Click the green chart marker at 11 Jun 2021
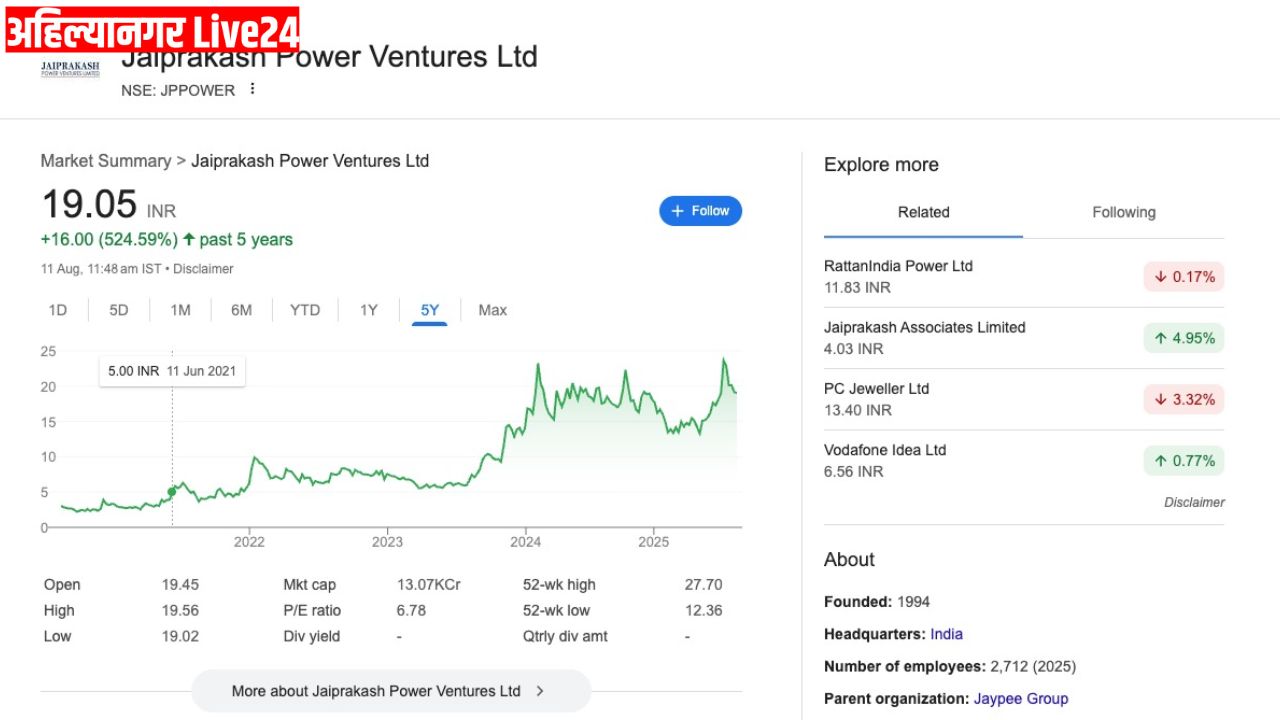 click(x=172, y=491)
